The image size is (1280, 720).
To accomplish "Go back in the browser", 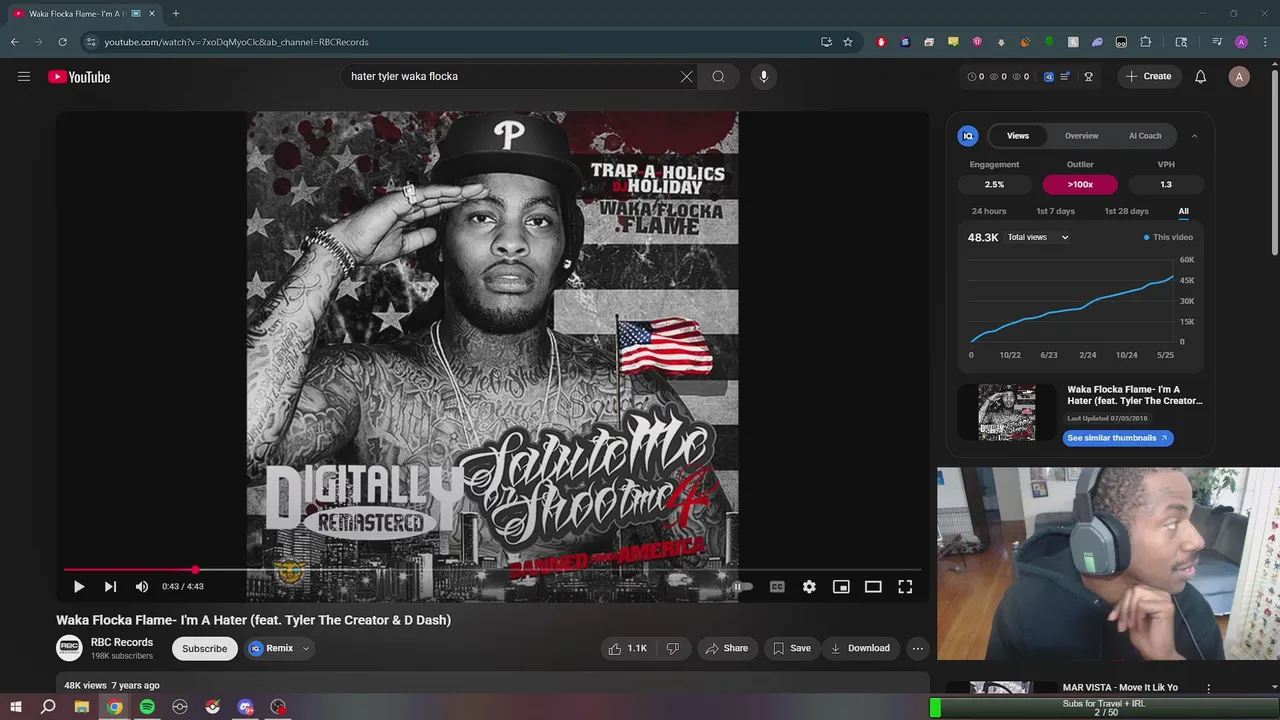I will (14, 42).
